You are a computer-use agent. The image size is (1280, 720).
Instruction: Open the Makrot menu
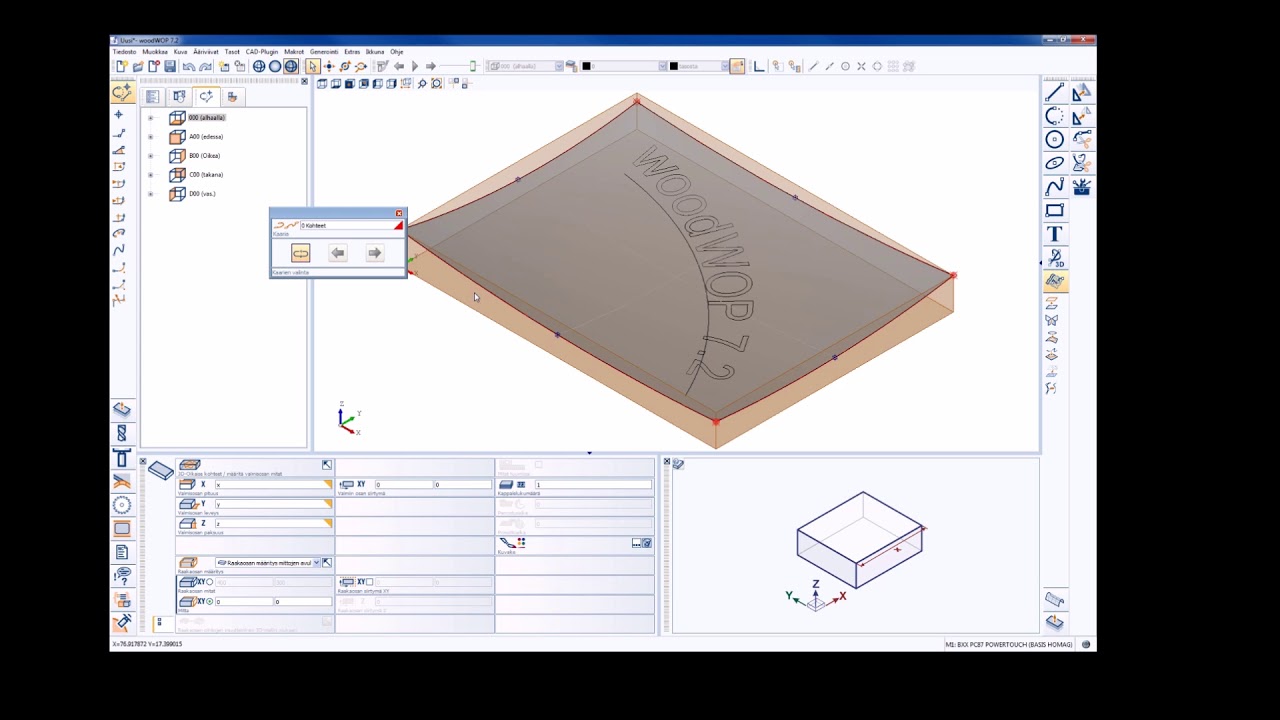(294, 52)
